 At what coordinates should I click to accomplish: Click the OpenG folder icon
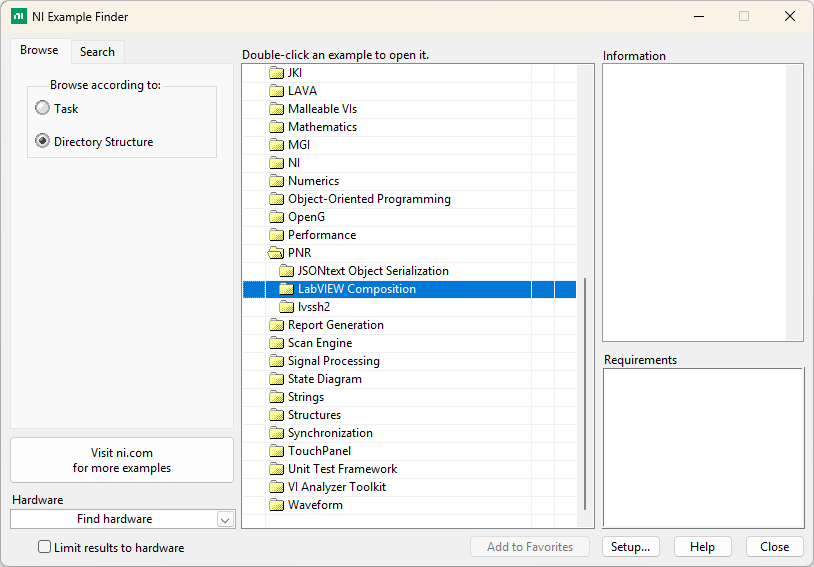(276, 217)
